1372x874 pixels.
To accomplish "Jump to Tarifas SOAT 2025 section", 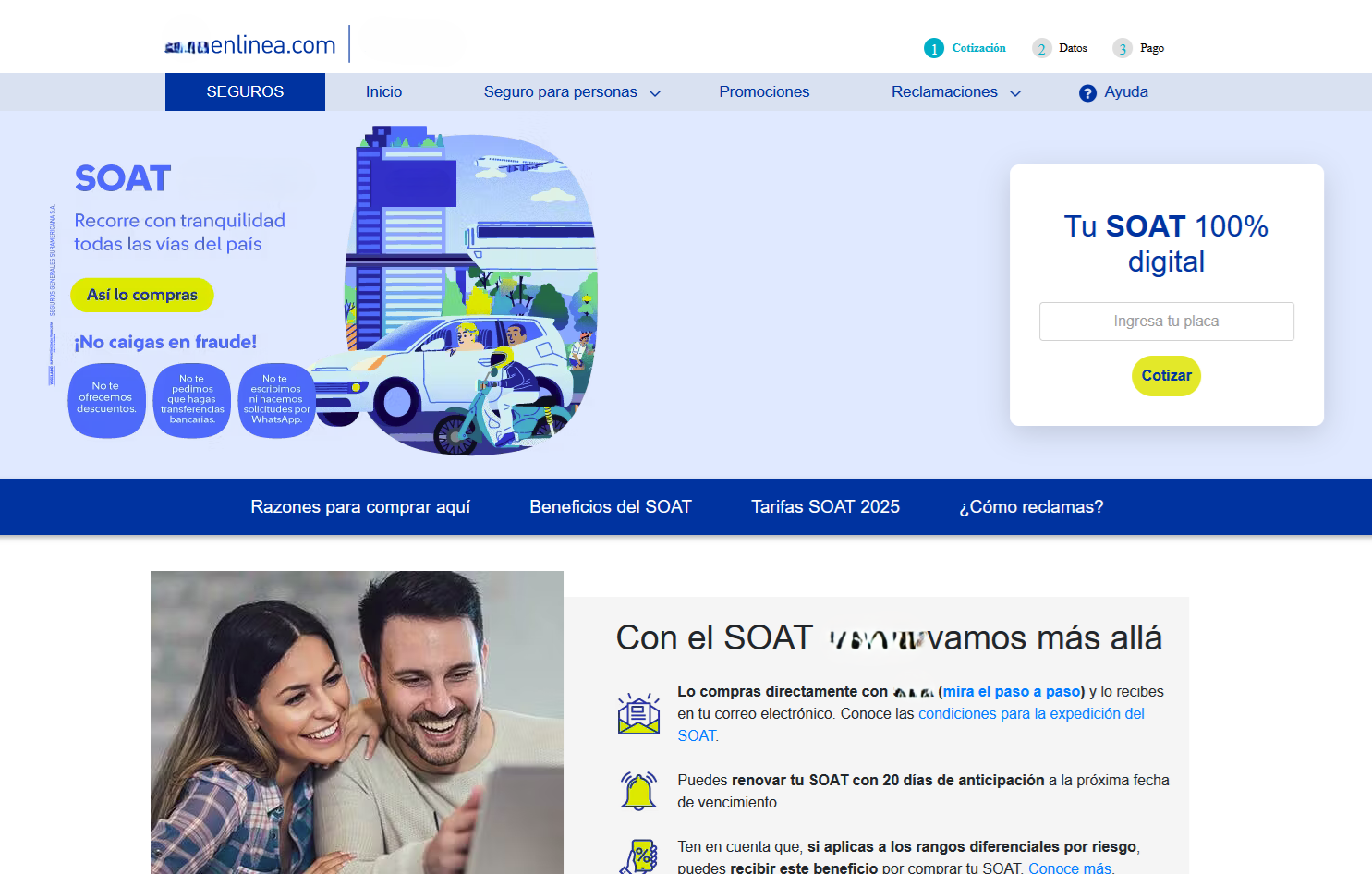I will click(825, 507).
